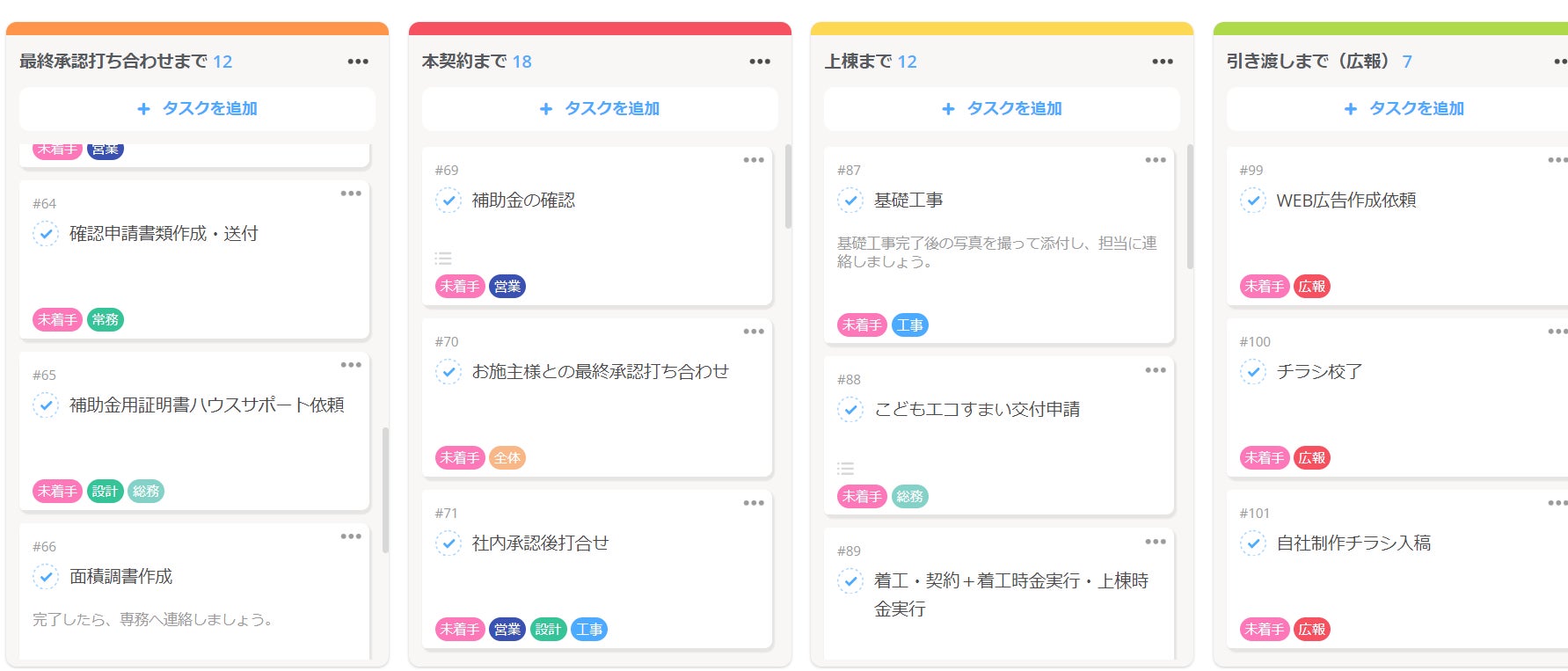Screen dimensions: 1568x671
Task: Mark 基礎工事 task as done
Action: [x=850, y=201]
